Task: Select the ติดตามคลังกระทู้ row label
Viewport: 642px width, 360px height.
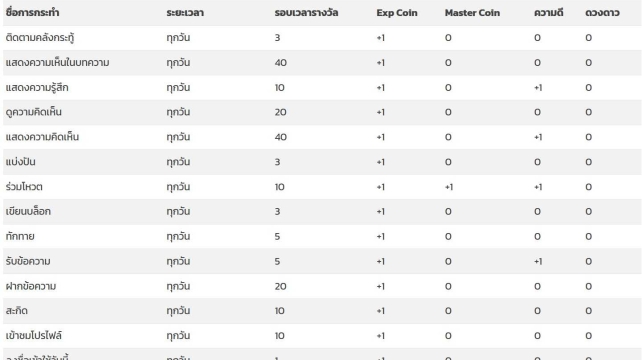Action: click(x=40, y=38)
